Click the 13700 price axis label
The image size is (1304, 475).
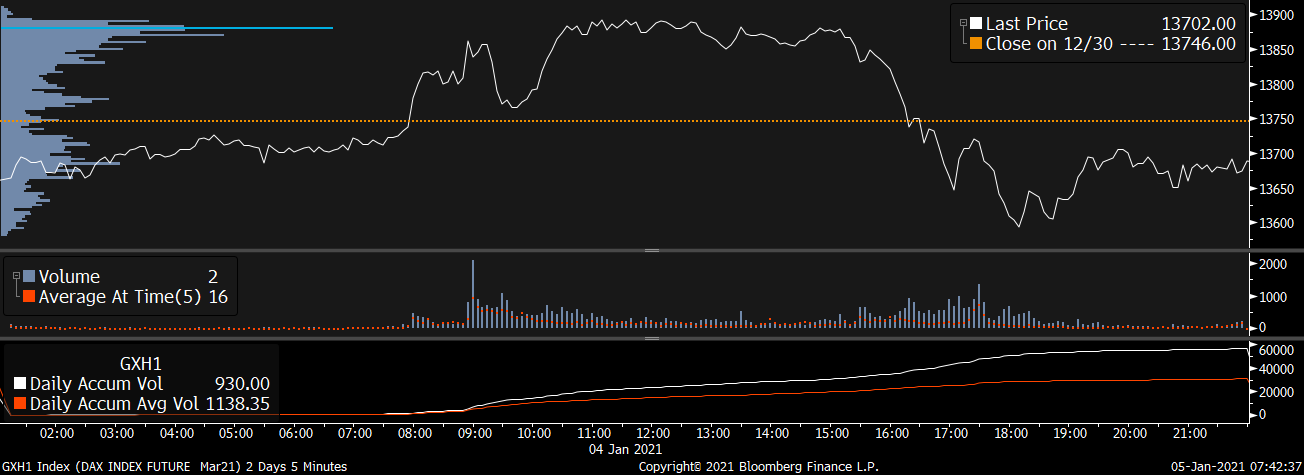click(1279, 154)
